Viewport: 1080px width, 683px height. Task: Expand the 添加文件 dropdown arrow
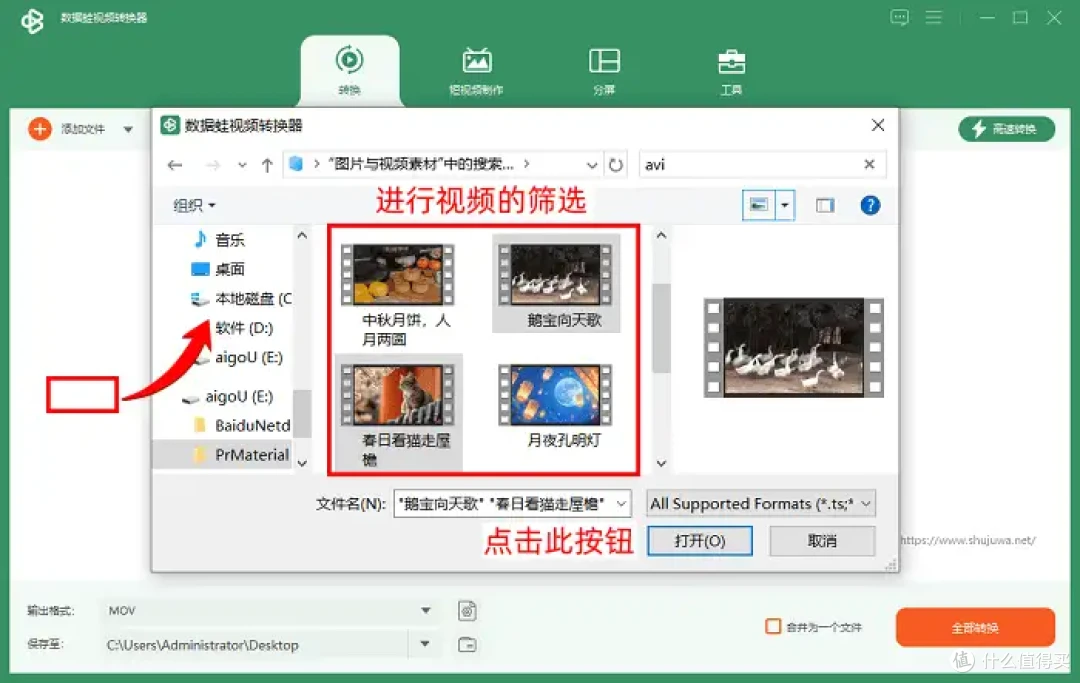tap(128, 129)
